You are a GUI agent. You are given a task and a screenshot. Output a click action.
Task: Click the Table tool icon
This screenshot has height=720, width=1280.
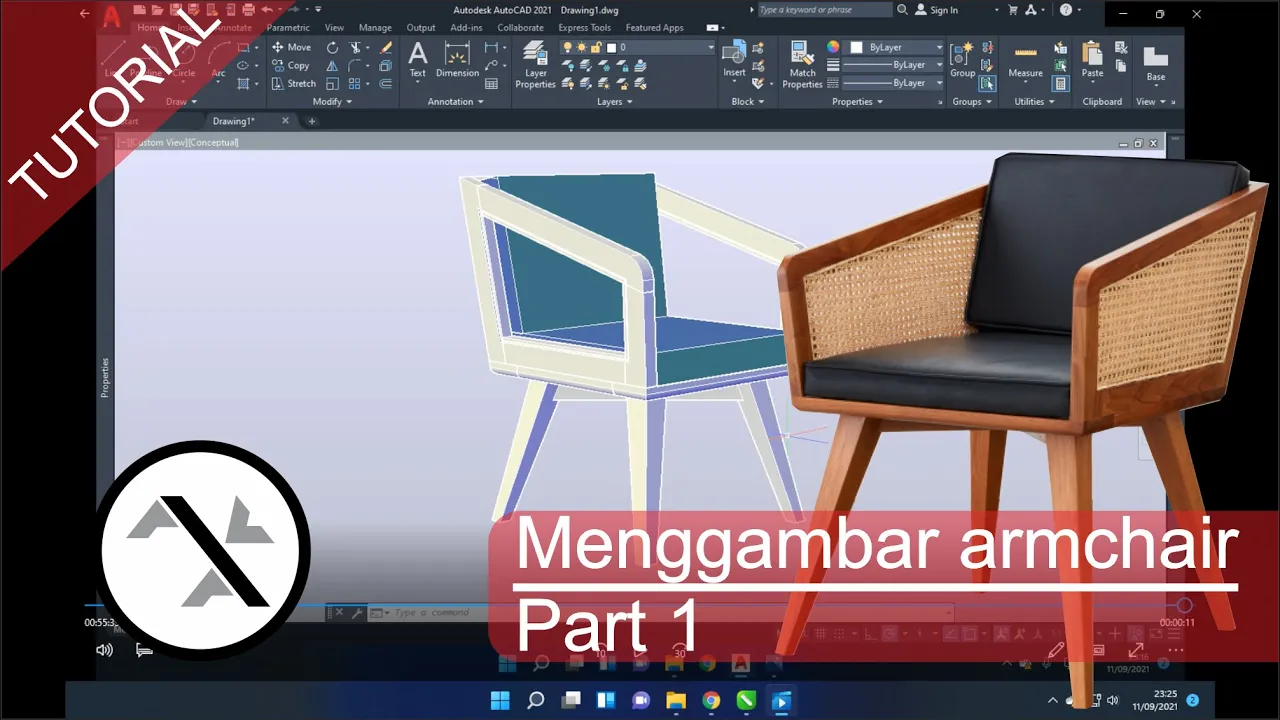(x=491, y=83)
